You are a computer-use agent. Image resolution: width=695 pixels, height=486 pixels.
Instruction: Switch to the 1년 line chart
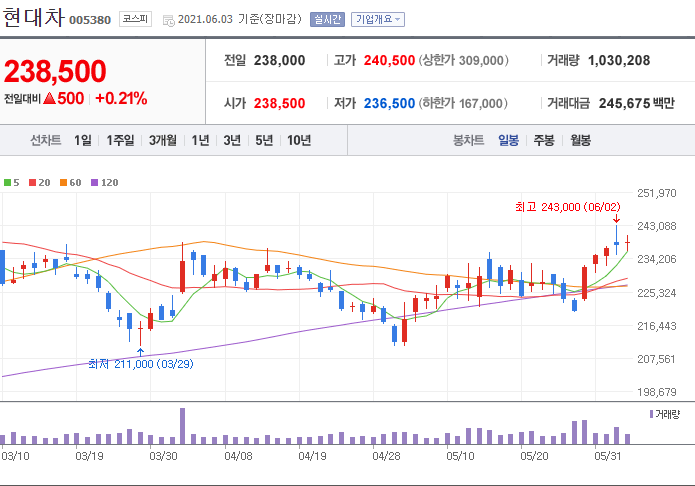click(x=200, y=140)
